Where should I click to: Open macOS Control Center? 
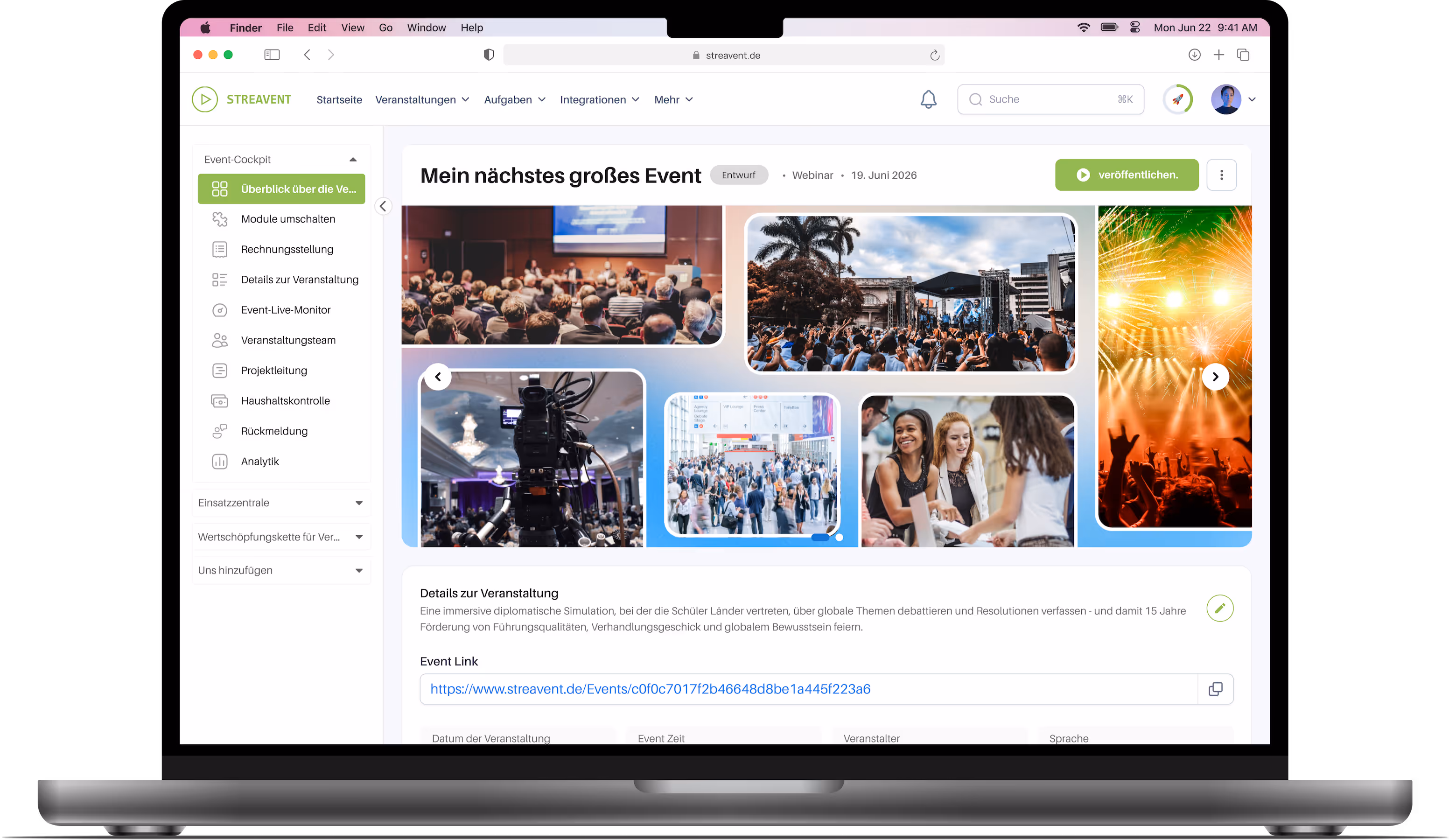(1134, 28)
